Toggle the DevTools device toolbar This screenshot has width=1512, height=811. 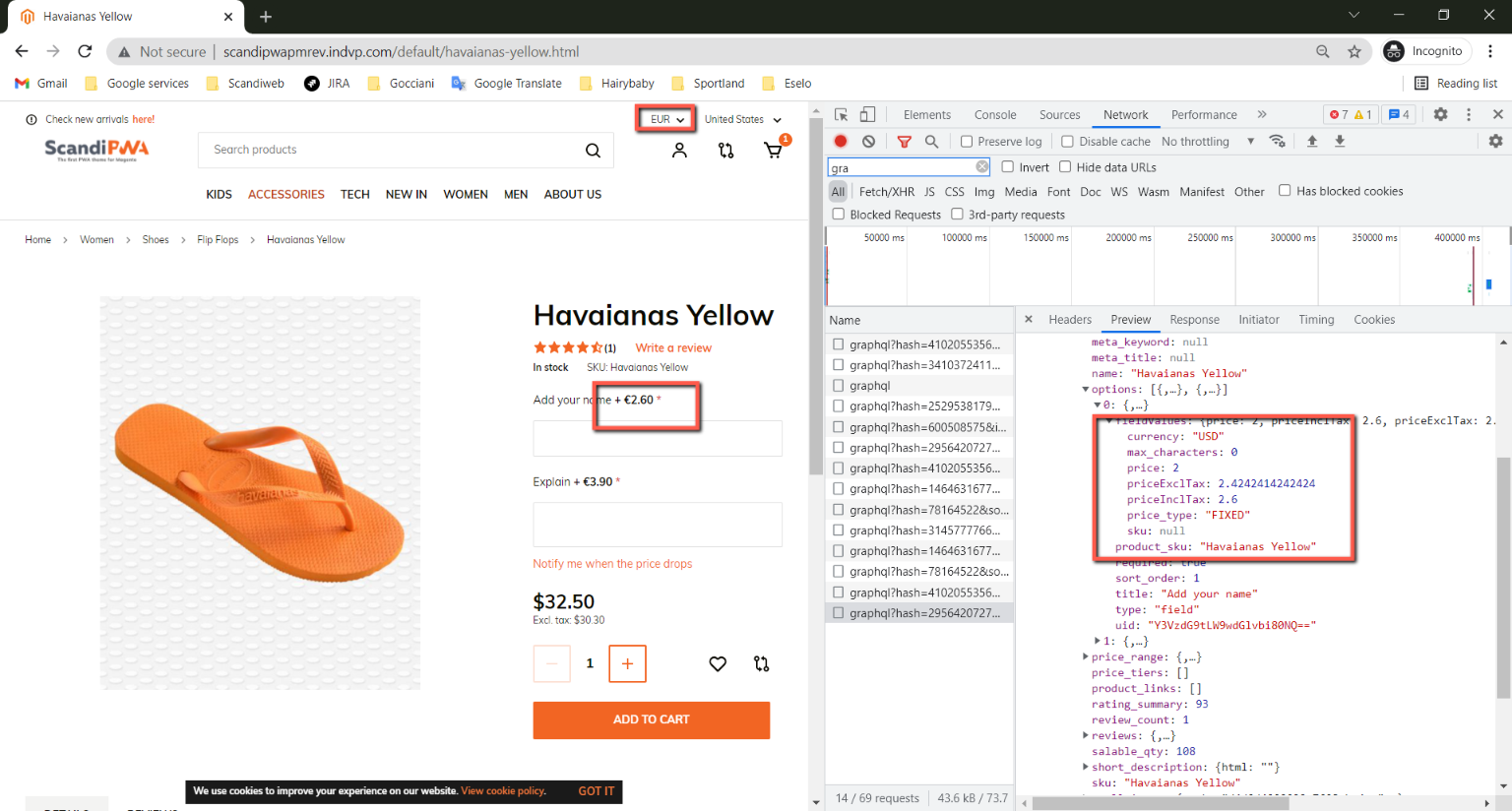[867, 115]
